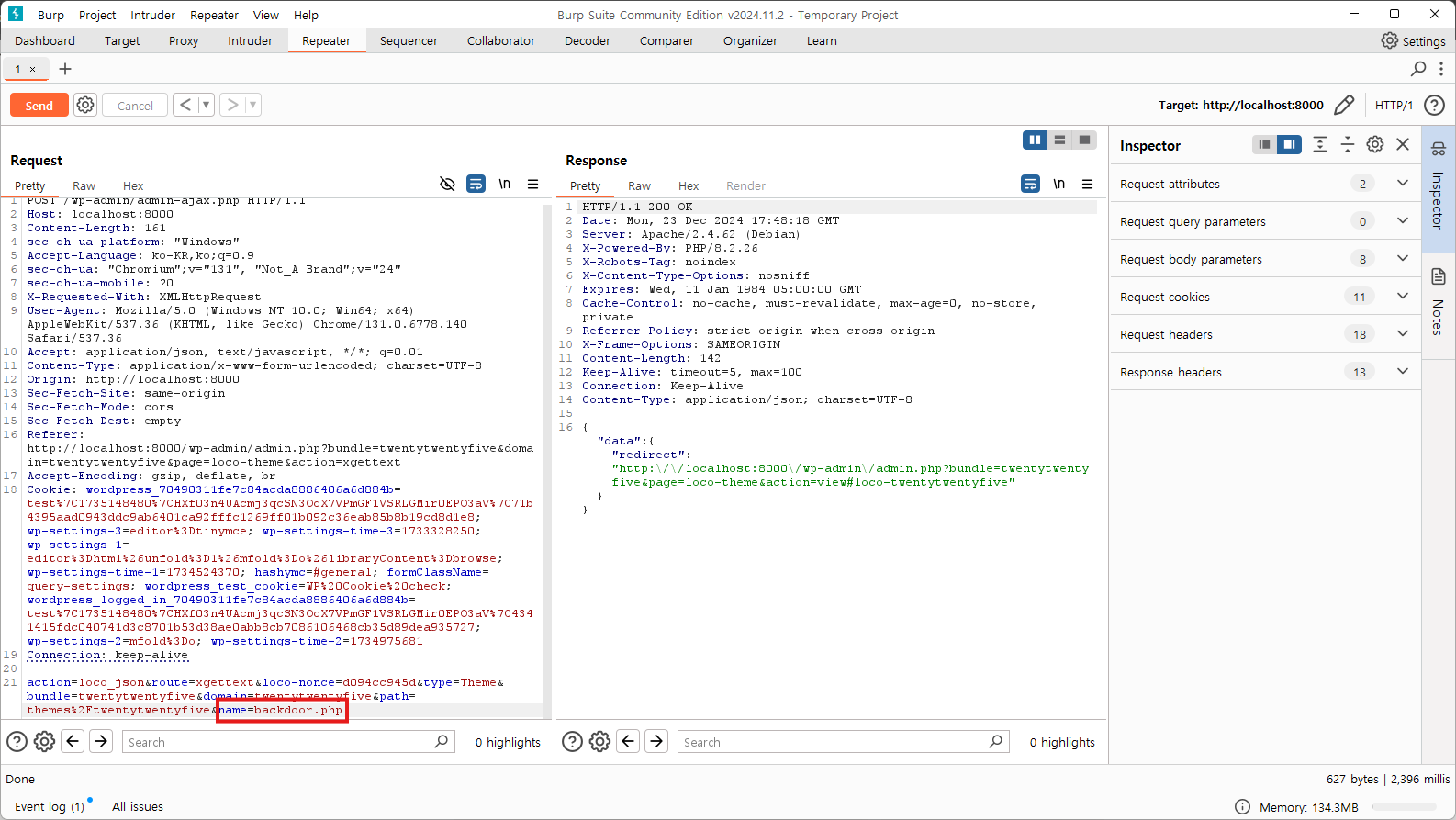Select top-bottom layout view
Image resolution: width=1456 pixels, height=820 pixels.
[1059, 140]
